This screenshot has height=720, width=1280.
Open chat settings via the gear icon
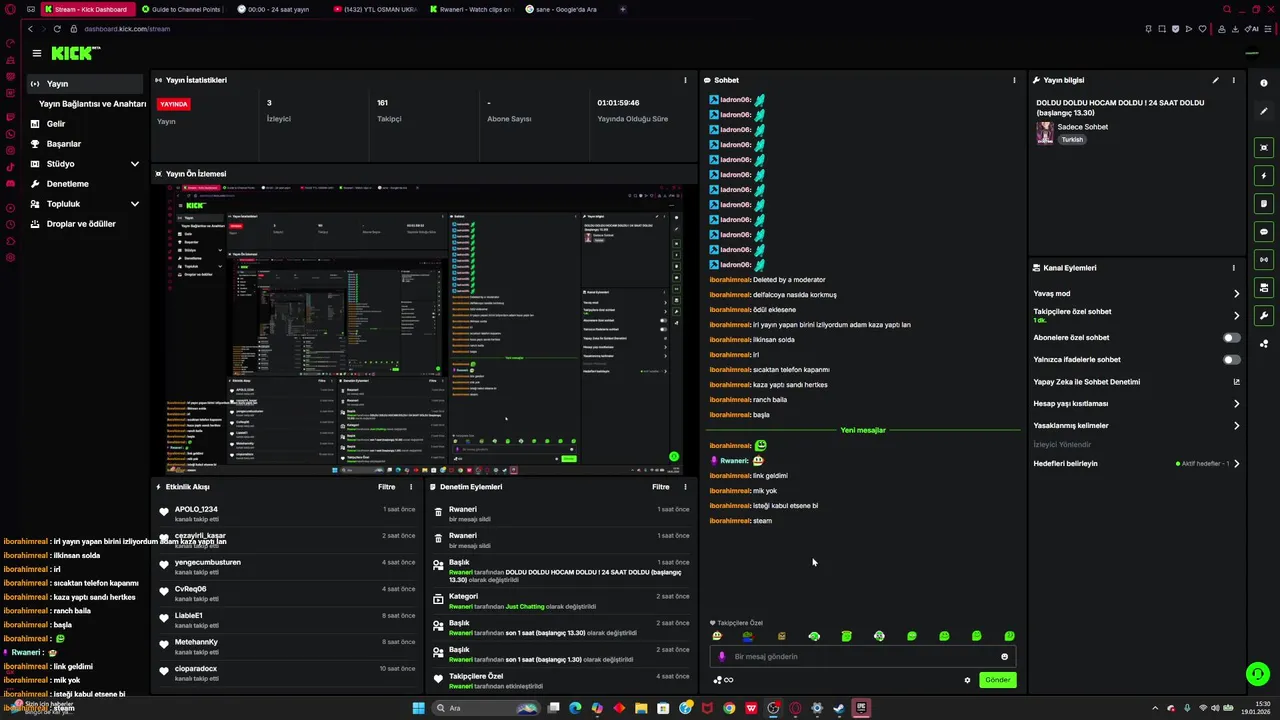(967, 680)
